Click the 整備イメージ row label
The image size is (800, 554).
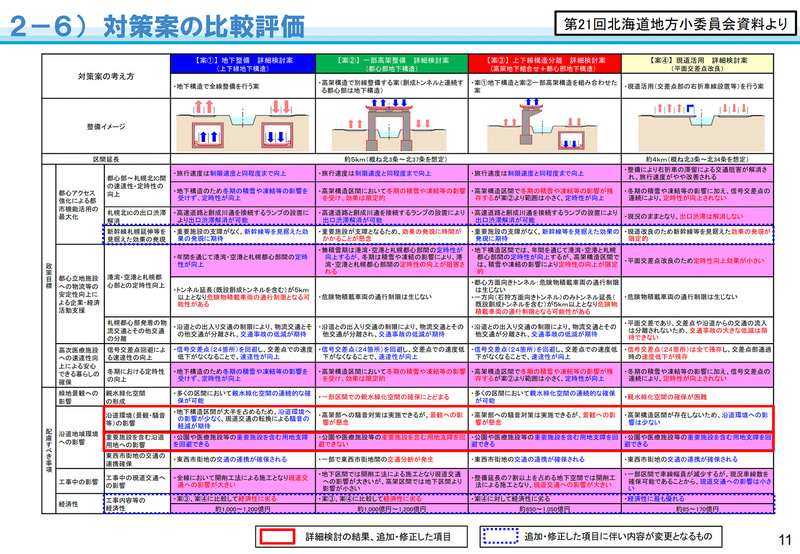point(106,126)
